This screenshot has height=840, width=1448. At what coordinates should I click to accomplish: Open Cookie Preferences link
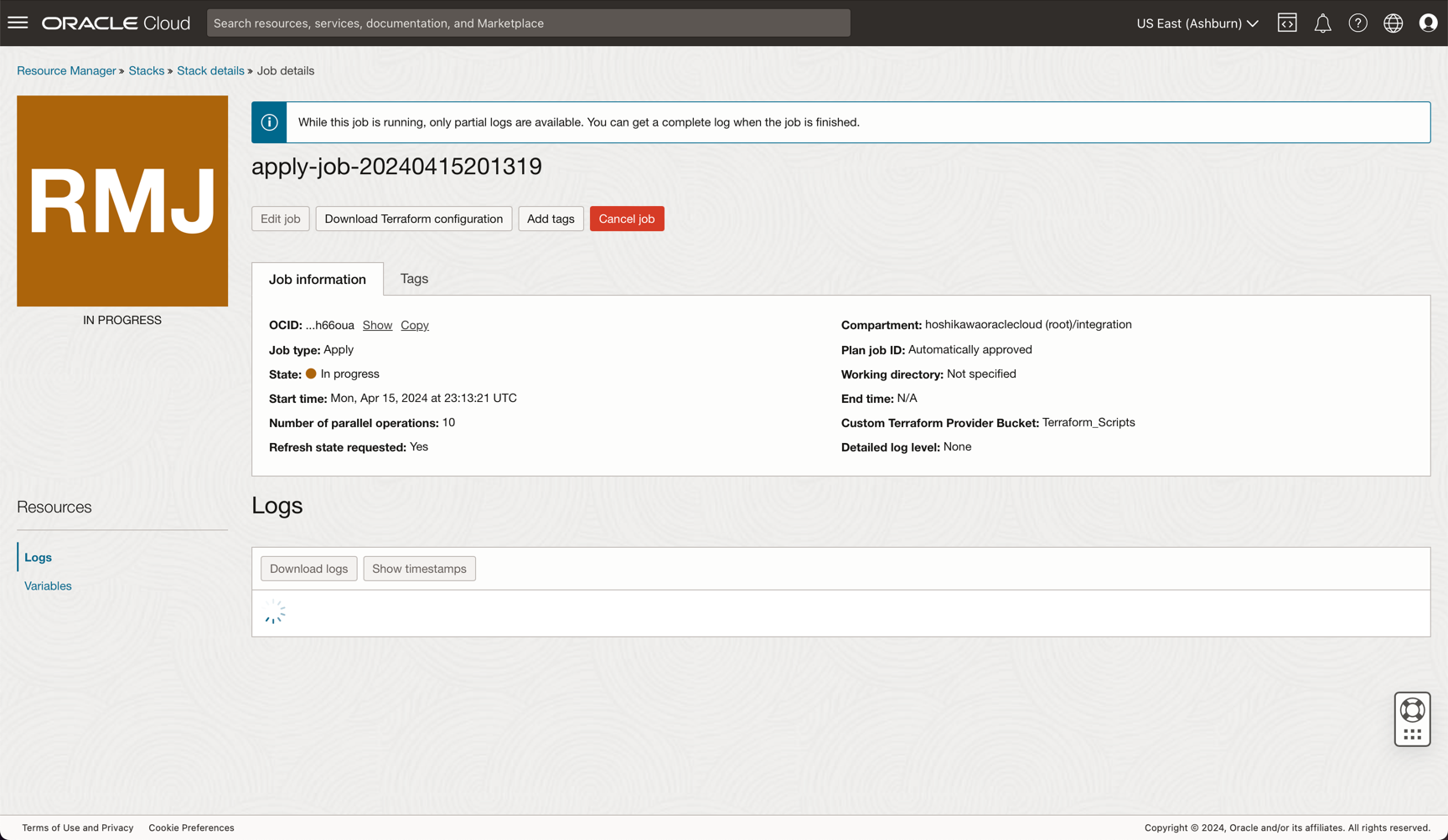(x=191, y=827)
